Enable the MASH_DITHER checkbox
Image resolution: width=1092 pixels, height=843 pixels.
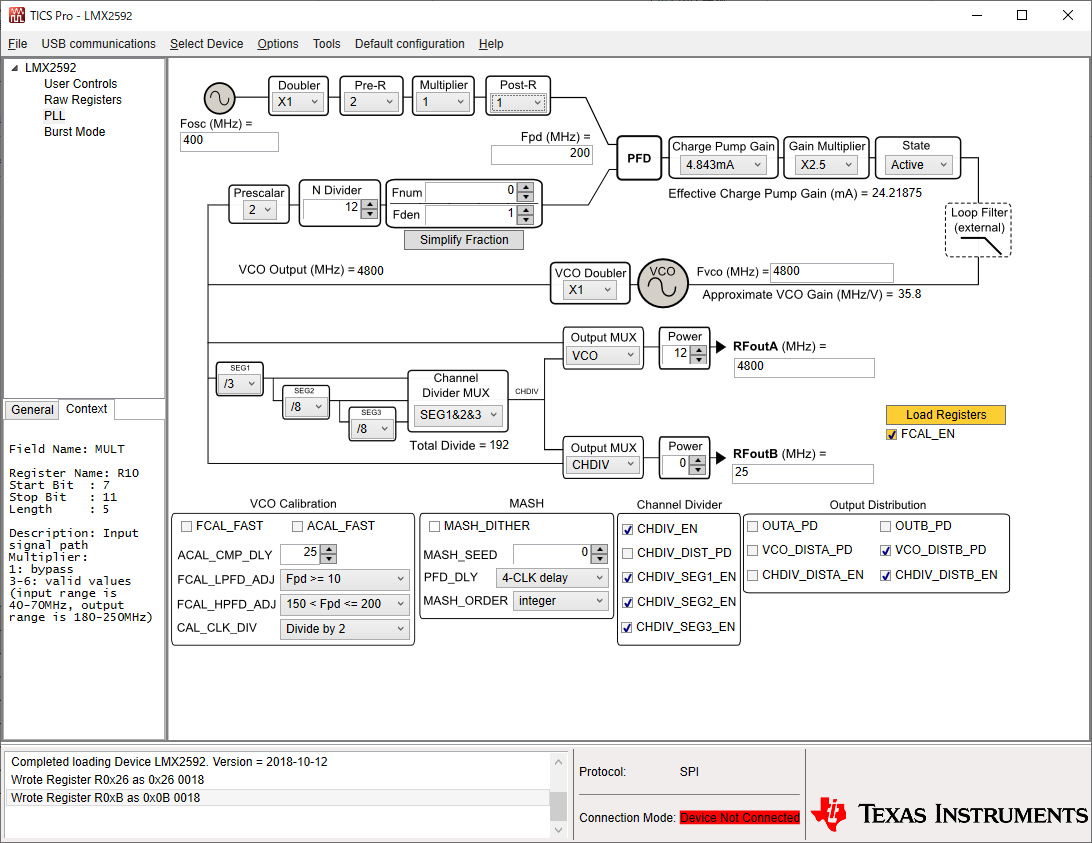point(435,526)
